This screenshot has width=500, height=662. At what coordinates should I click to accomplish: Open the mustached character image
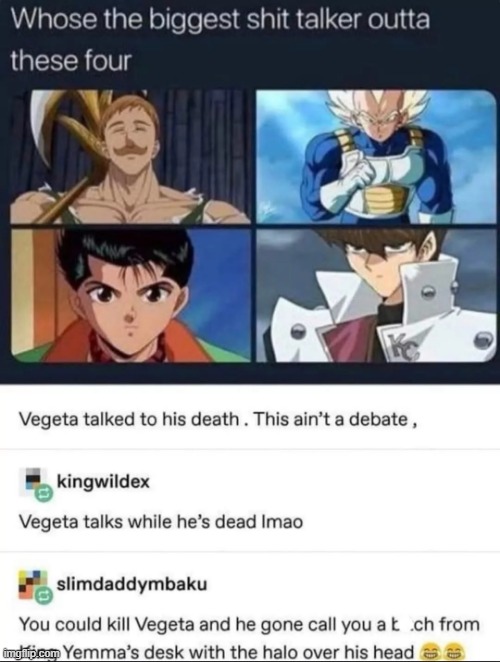pyautogui.click(x=130, y=156)
